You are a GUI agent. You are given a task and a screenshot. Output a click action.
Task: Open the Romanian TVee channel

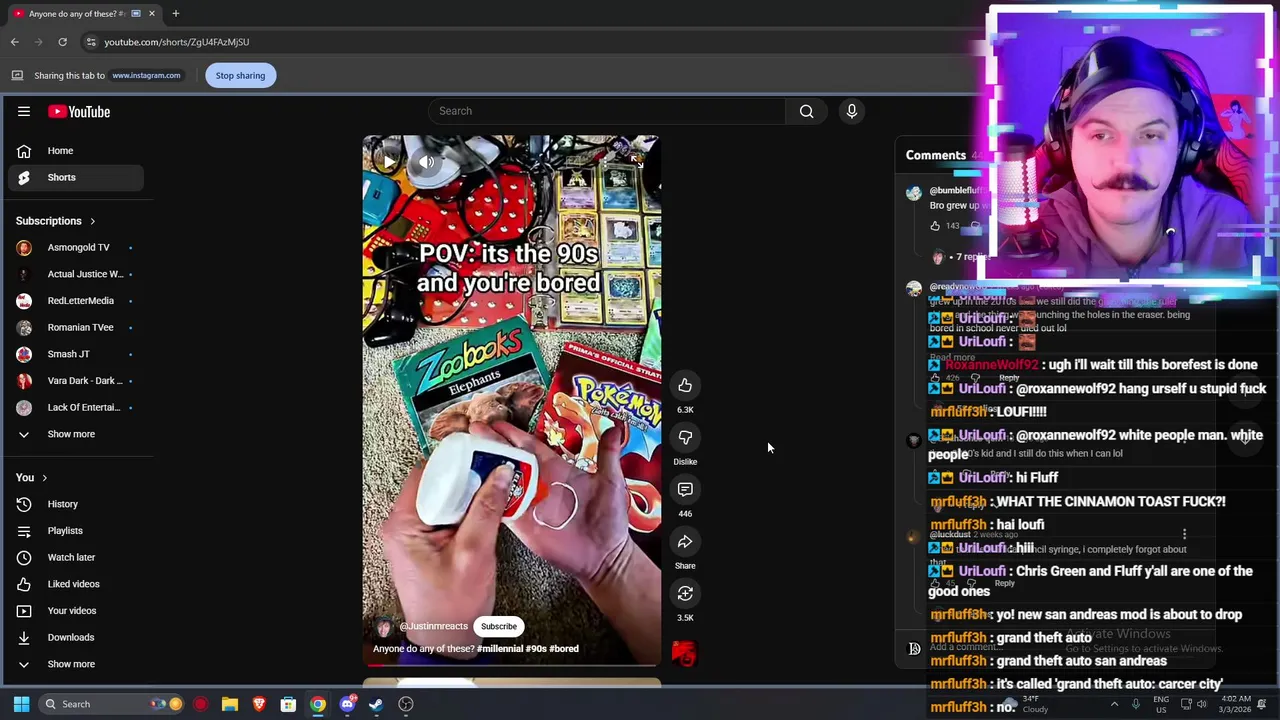click(x=76, y=327)
